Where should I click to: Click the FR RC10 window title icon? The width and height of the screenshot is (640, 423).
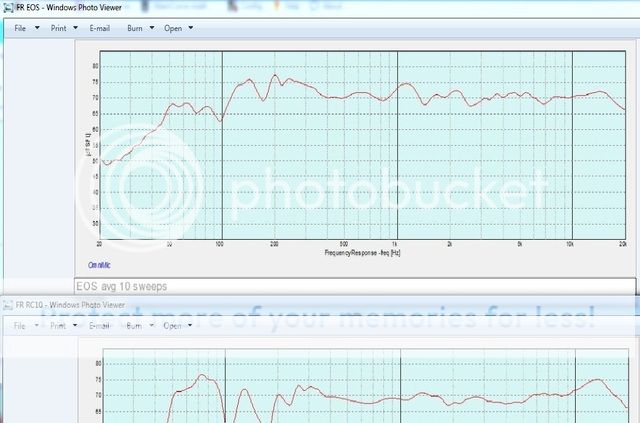click(8, 303)
